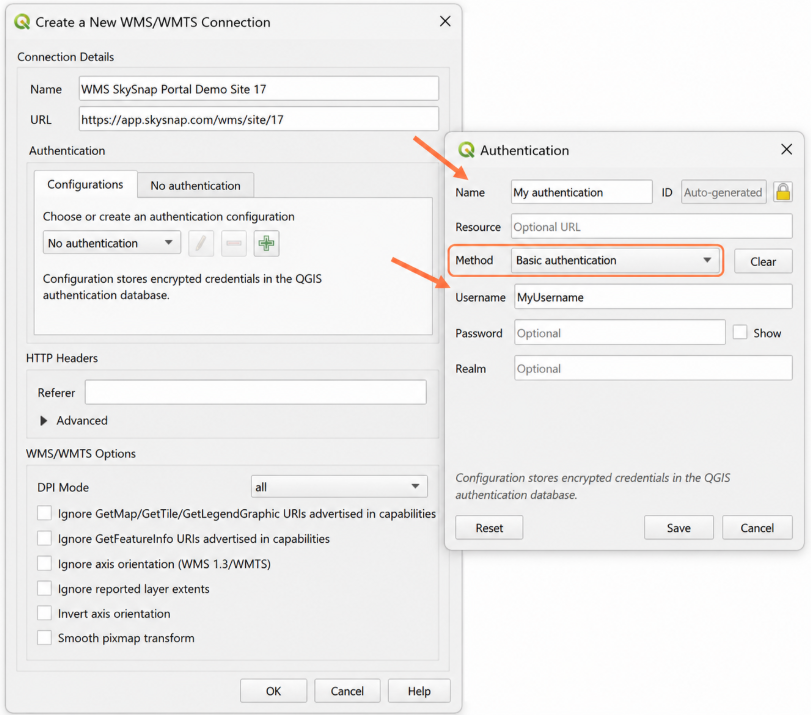The height and width of the screenshot is (715, 811).
Task: Close the Authentication dialog
Action: (x=786, y=149)
